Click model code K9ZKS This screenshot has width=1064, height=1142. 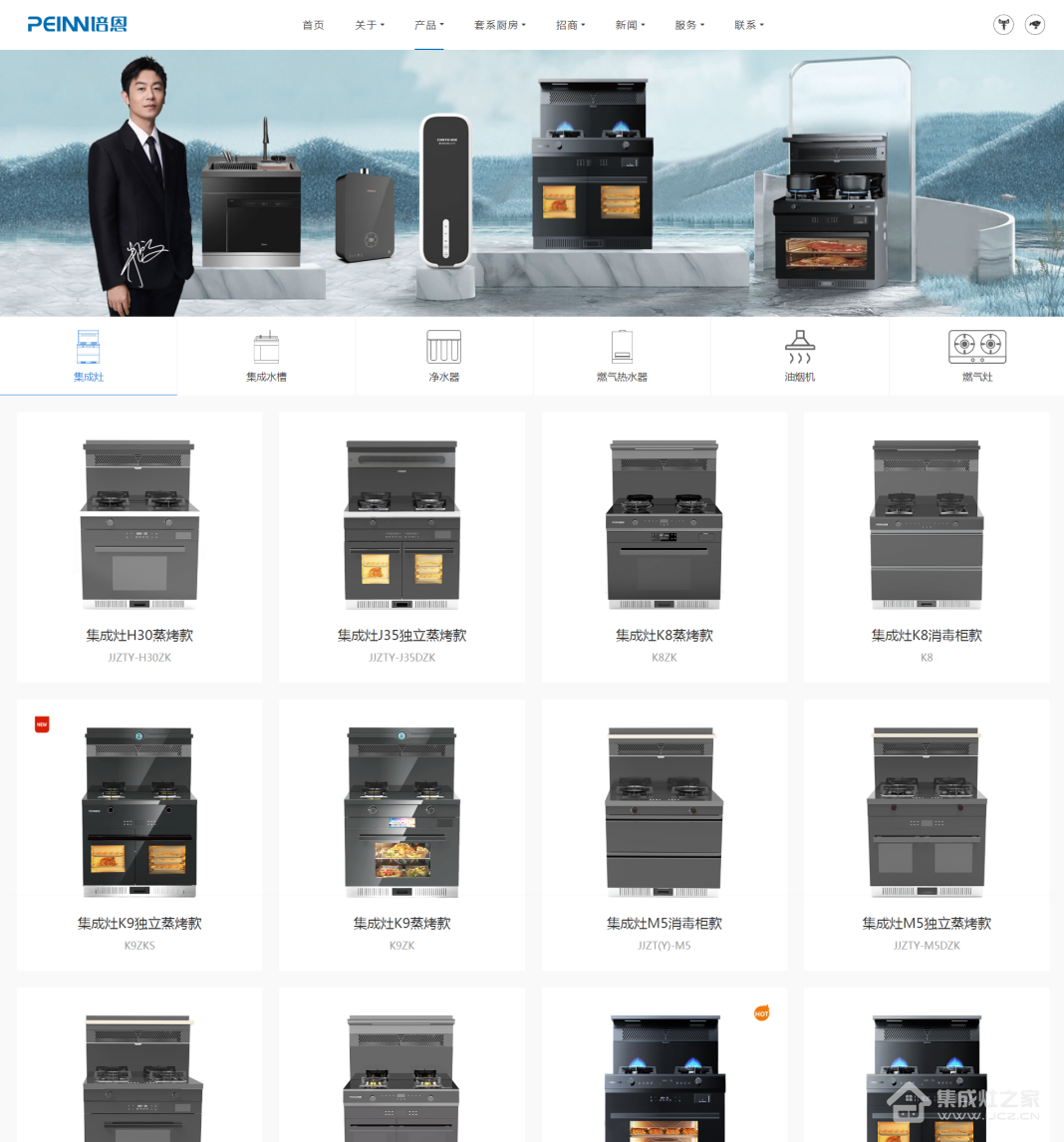click(x=139, y=946)
